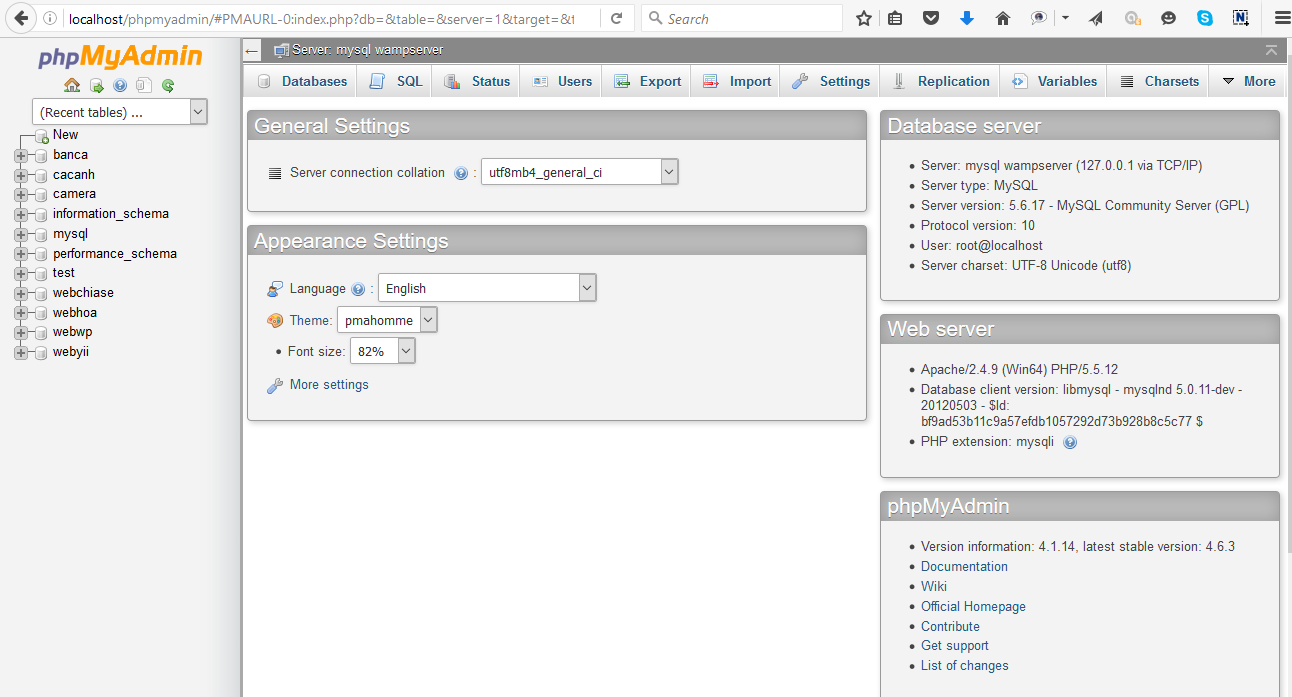Open MySQL documentation pages icon in sidebar
1292x697 pixels.
(144, 86)
